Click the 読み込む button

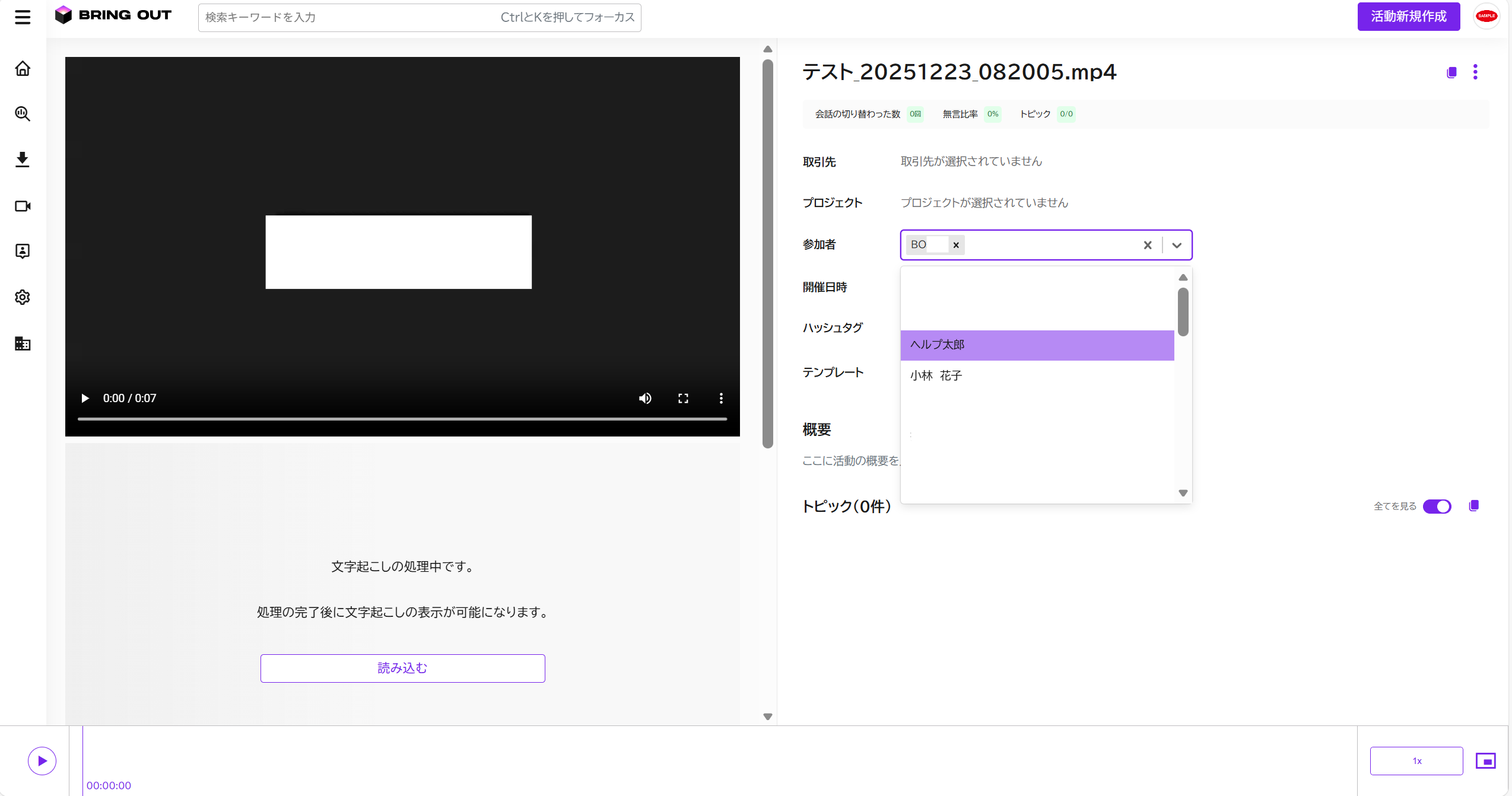coord(402,668)
